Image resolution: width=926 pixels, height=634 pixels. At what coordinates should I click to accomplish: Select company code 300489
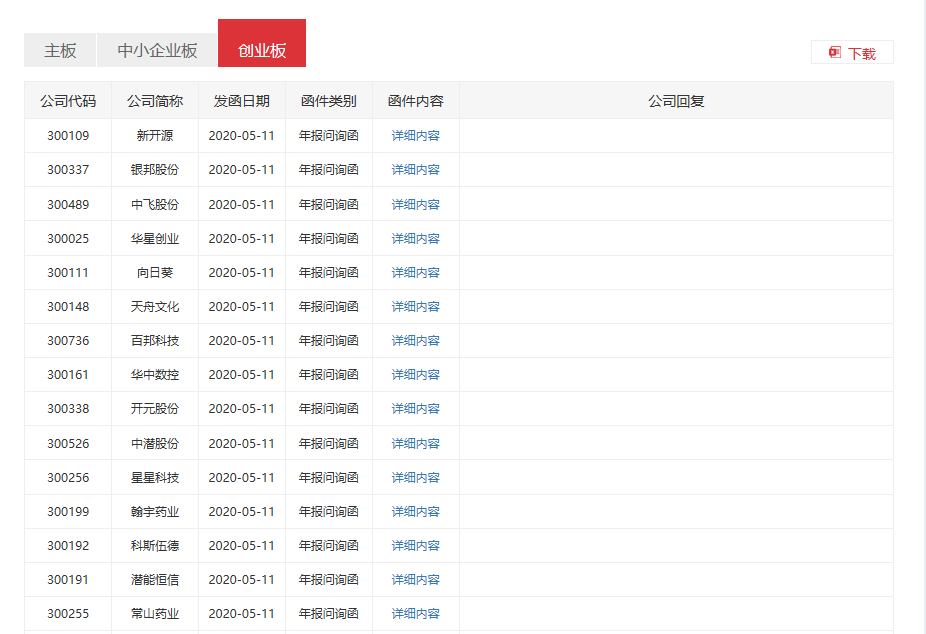pyautogui.click(x=68, y=204)
